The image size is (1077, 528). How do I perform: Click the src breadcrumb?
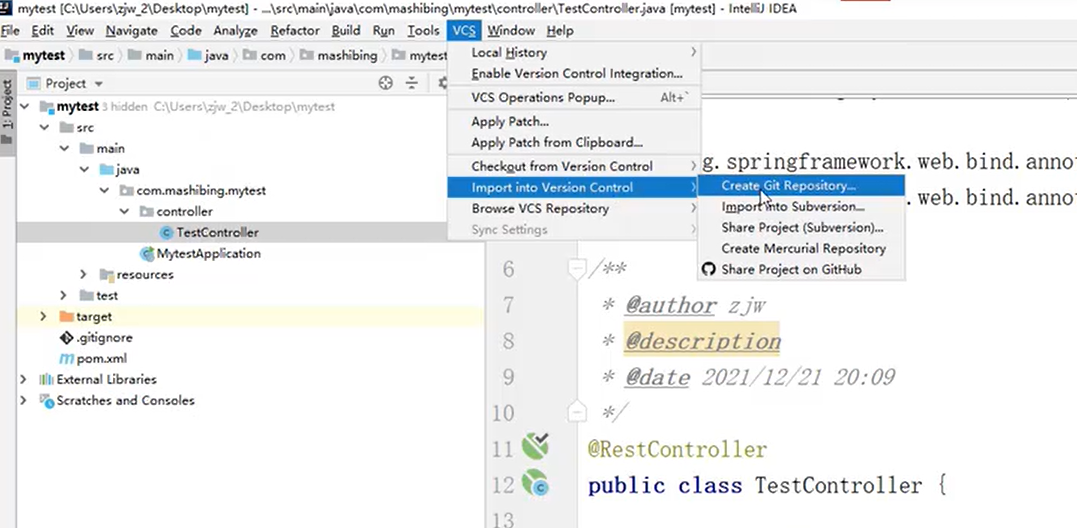coord(95,56)
